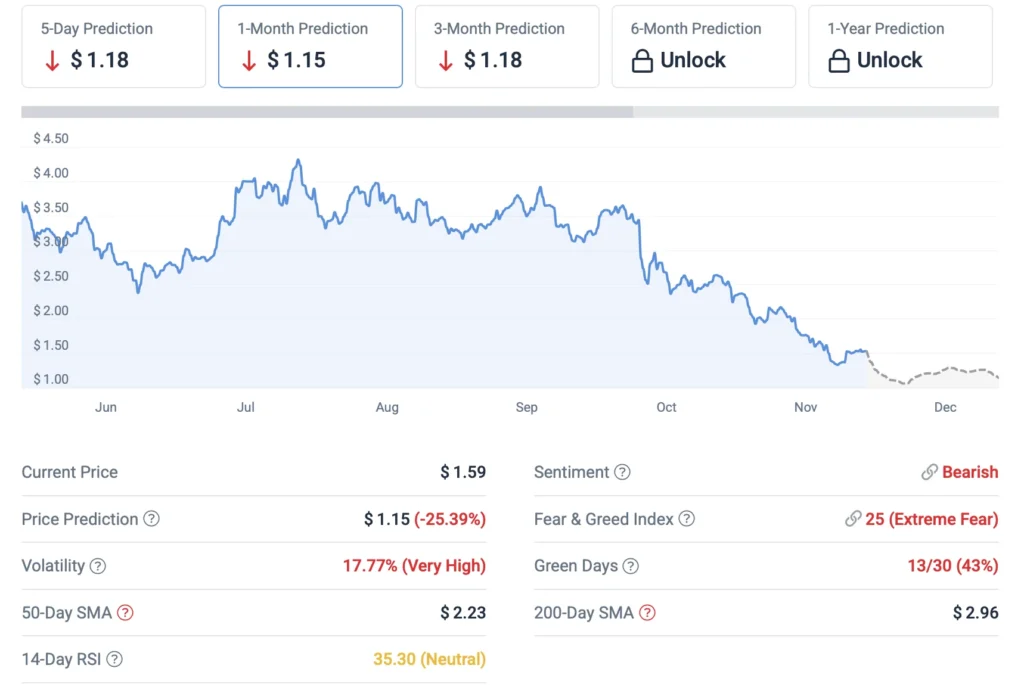Click the 50-Day SMA info icon
Viewport: 1024px width, 690px height.
pos(125,613)
